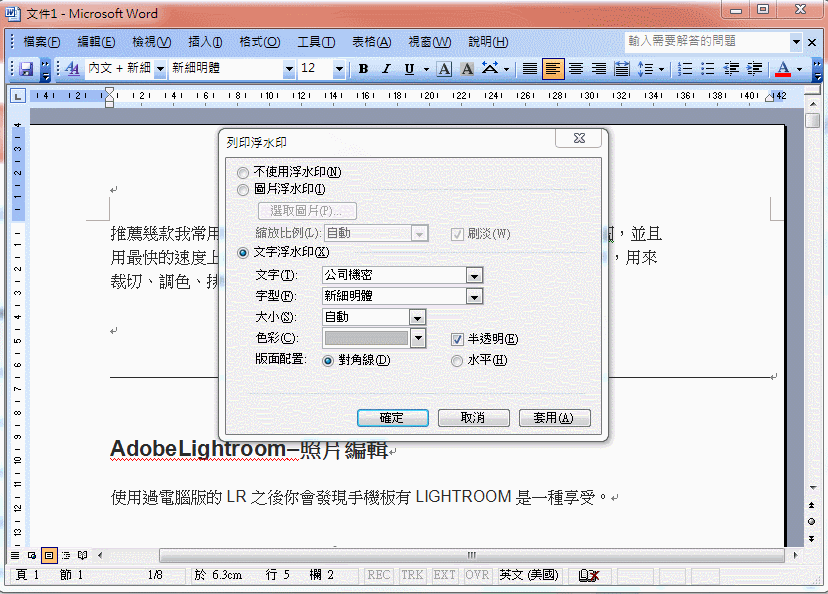The image size is (828, 594).
Task: Select Align Right icon
Action: (599, 69)
